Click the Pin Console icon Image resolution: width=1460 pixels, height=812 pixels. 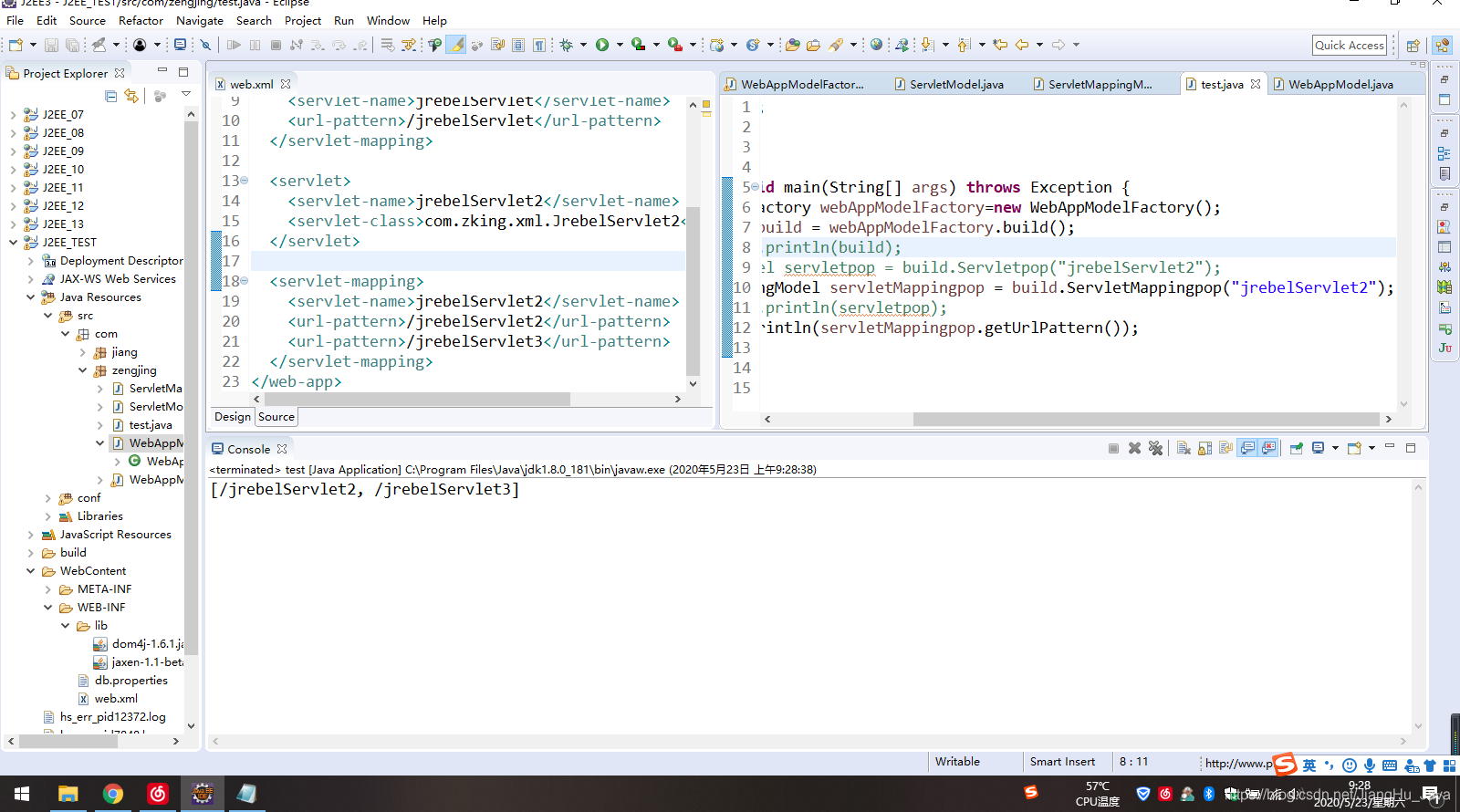(1296, 448)
